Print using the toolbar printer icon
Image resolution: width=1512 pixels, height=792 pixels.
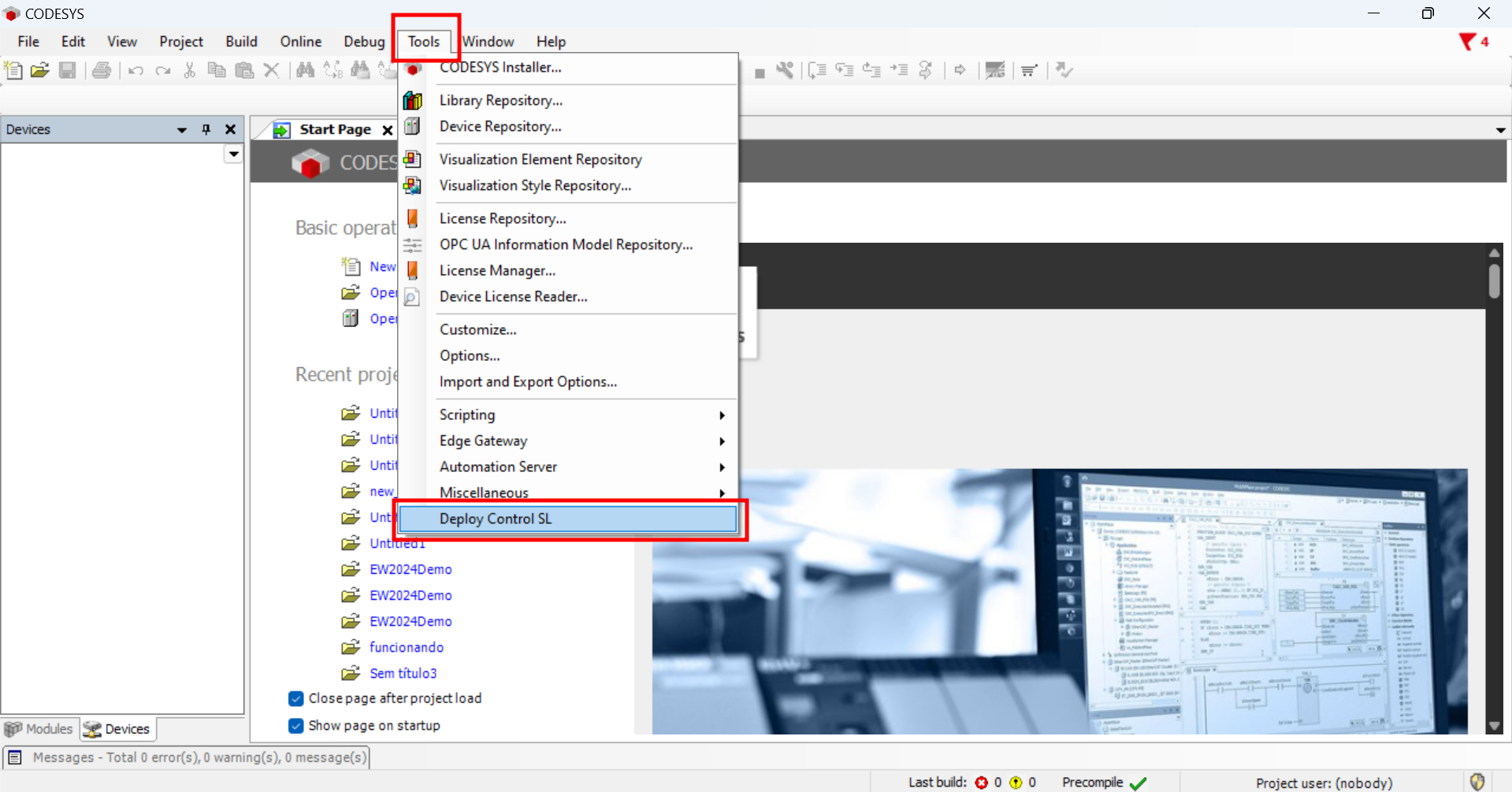tap(102, 70)
